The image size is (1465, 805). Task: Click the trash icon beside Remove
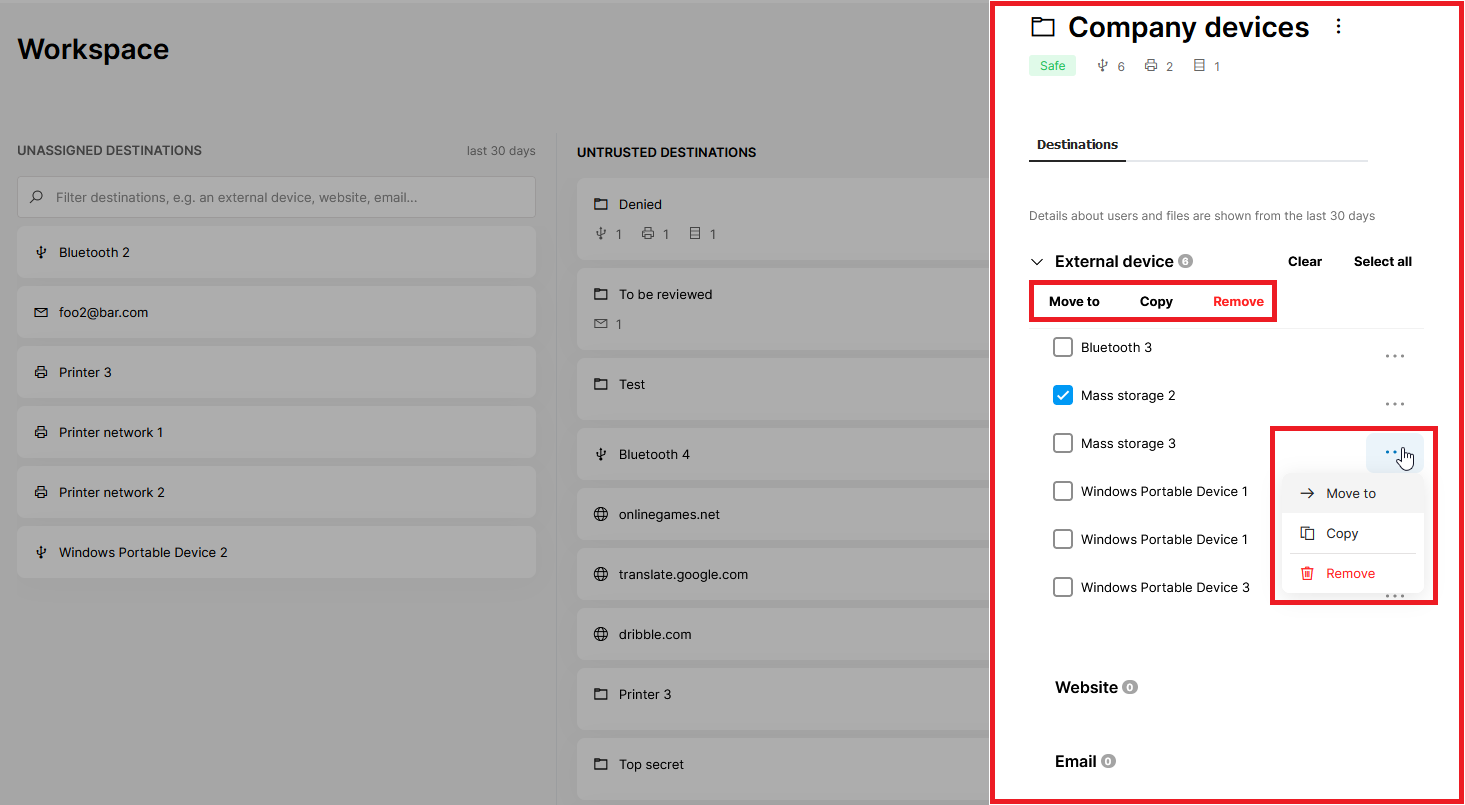point(1306,574)
